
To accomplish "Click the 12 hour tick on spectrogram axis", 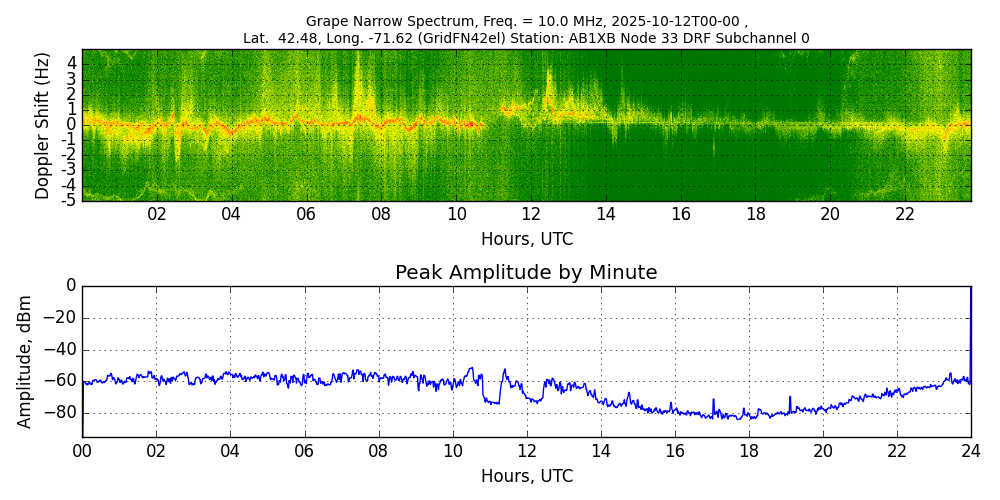I will coord(531,214).
